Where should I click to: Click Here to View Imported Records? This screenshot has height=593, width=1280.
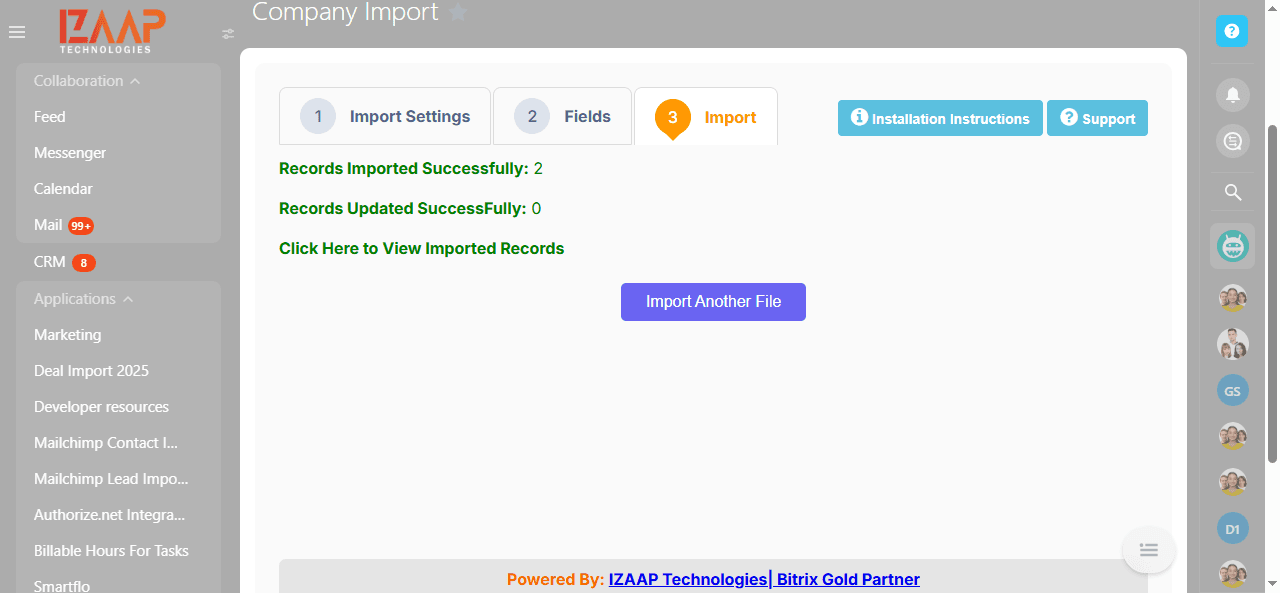click(421, 248)
